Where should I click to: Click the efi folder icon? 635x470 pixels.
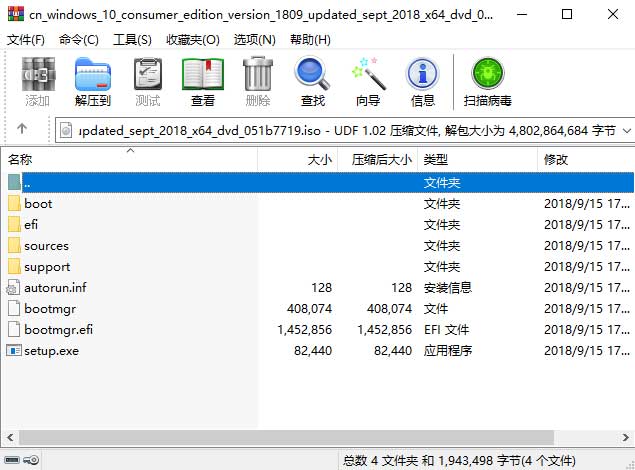14,224
